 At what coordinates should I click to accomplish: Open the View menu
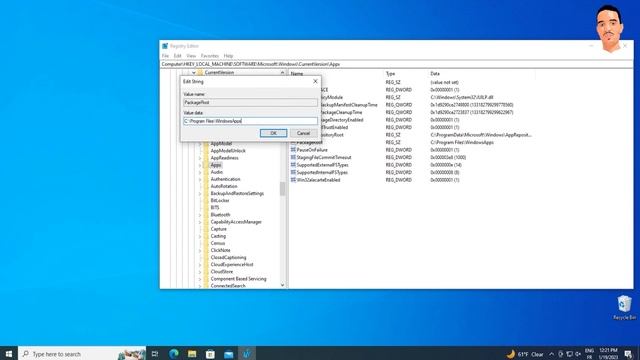191,56
